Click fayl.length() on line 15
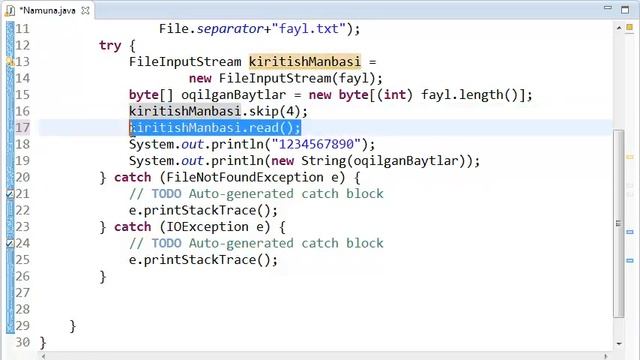Screen dimensions: 640x360 coord(469,95)
